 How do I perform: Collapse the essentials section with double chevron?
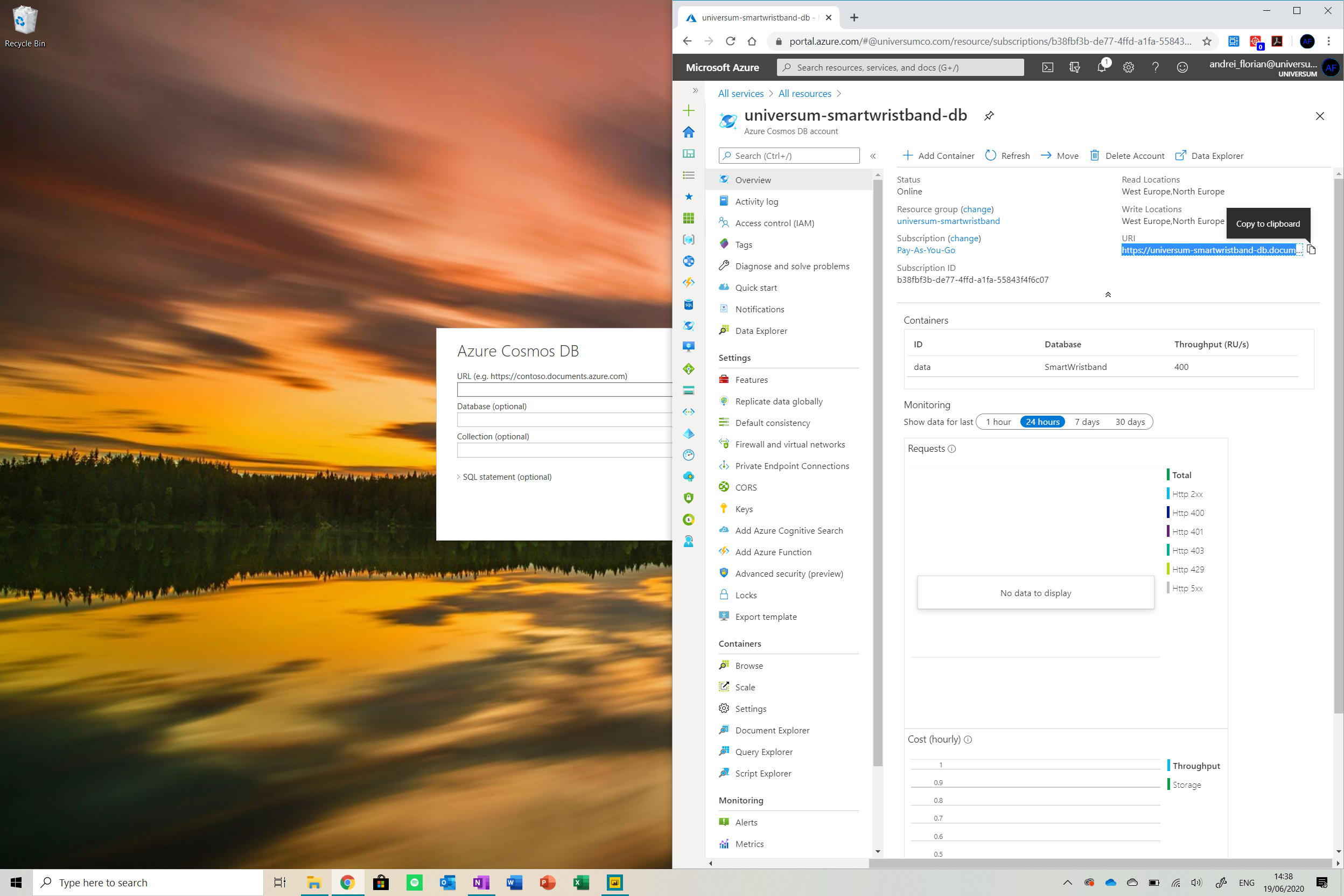tap(1108, 295)
